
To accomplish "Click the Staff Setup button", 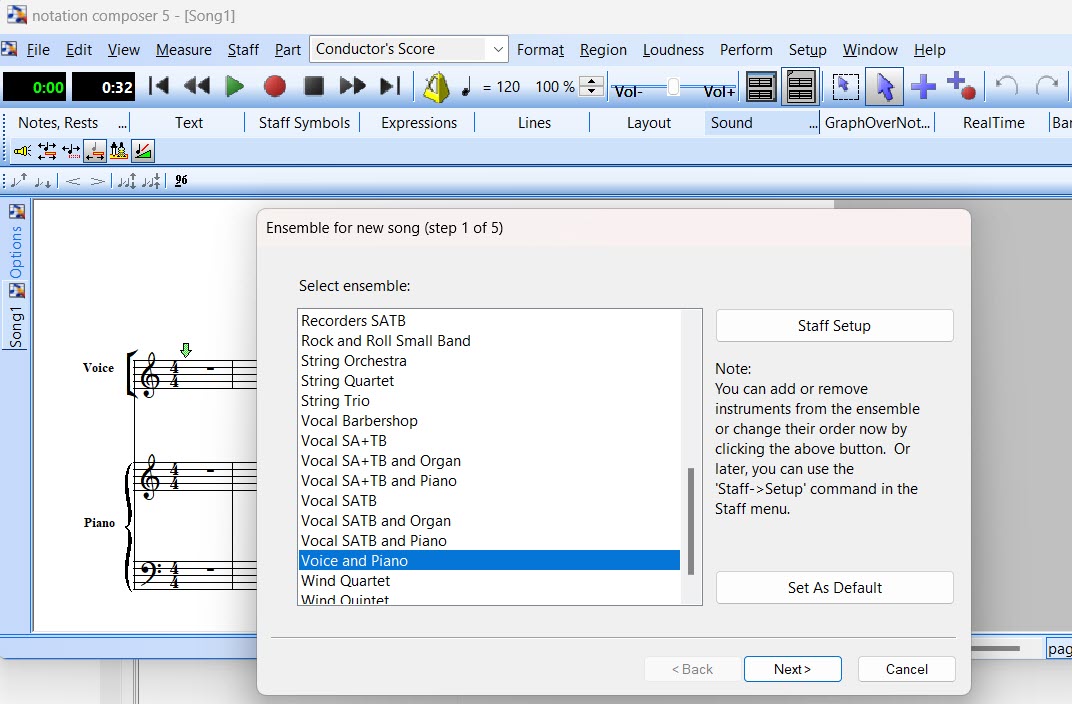I will pos(834,326).
